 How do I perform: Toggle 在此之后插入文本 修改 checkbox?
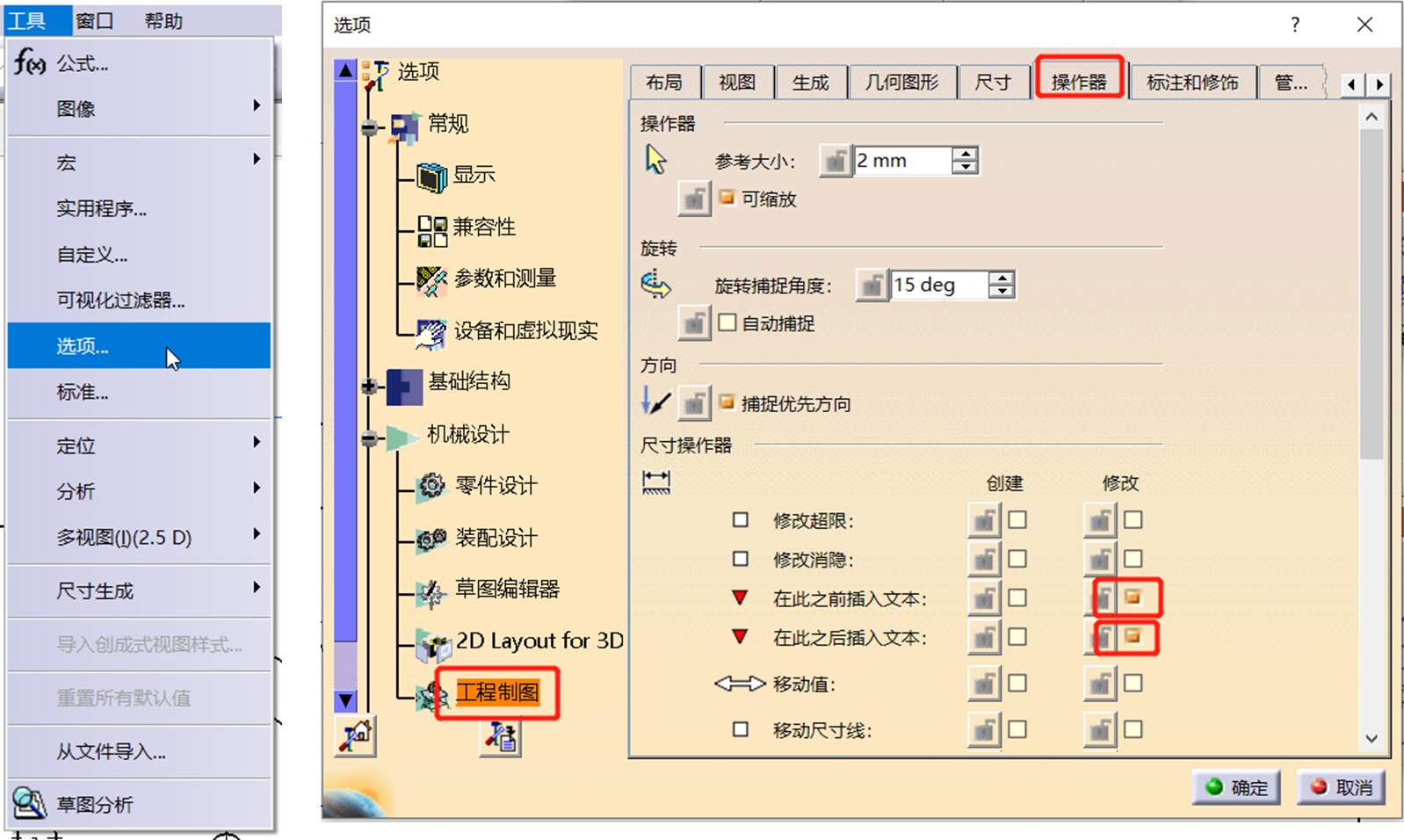pyautogui.click(x=1133, y=636)
